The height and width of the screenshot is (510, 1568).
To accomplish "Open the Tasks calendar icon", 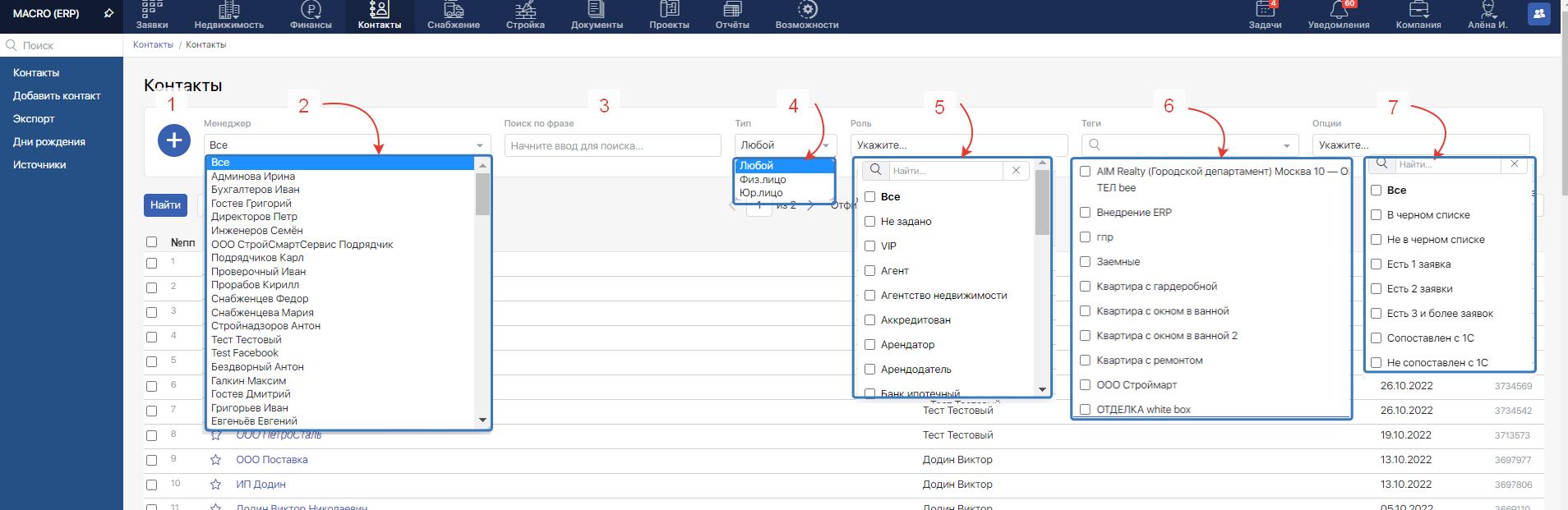I will tap(1265, 11).
